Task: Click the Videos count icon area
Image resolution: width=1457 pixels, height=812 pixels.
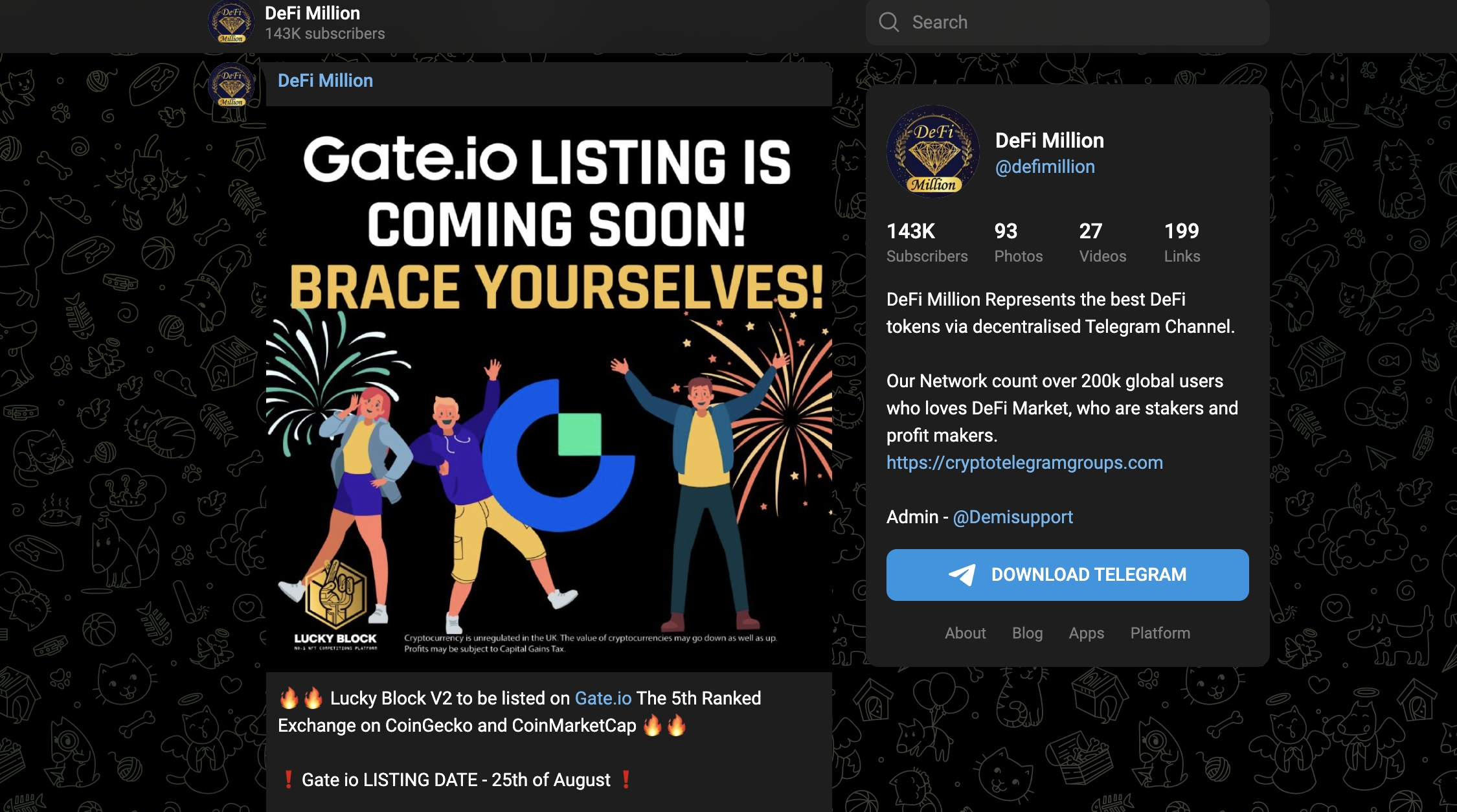Action: [x=1091, y=241]
